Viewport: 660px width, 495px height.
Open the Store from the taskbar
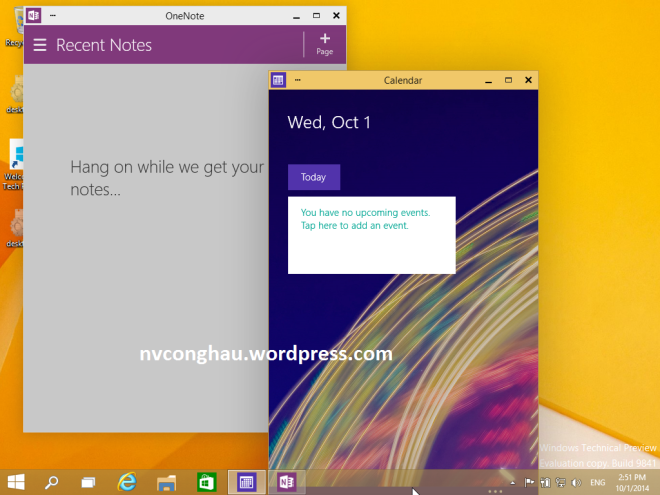point(206,482)
